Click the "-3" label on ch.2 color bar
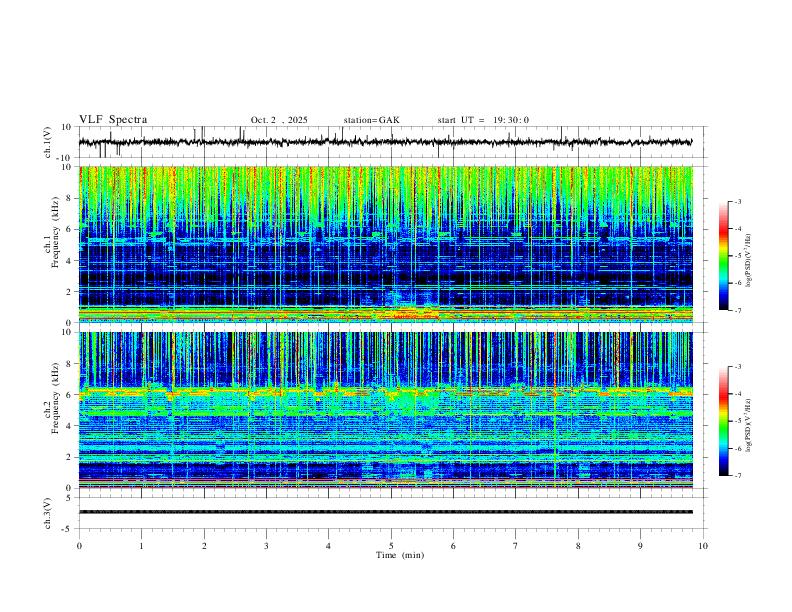The width and height of the screenshot is (792, 612). pos(737,367)
